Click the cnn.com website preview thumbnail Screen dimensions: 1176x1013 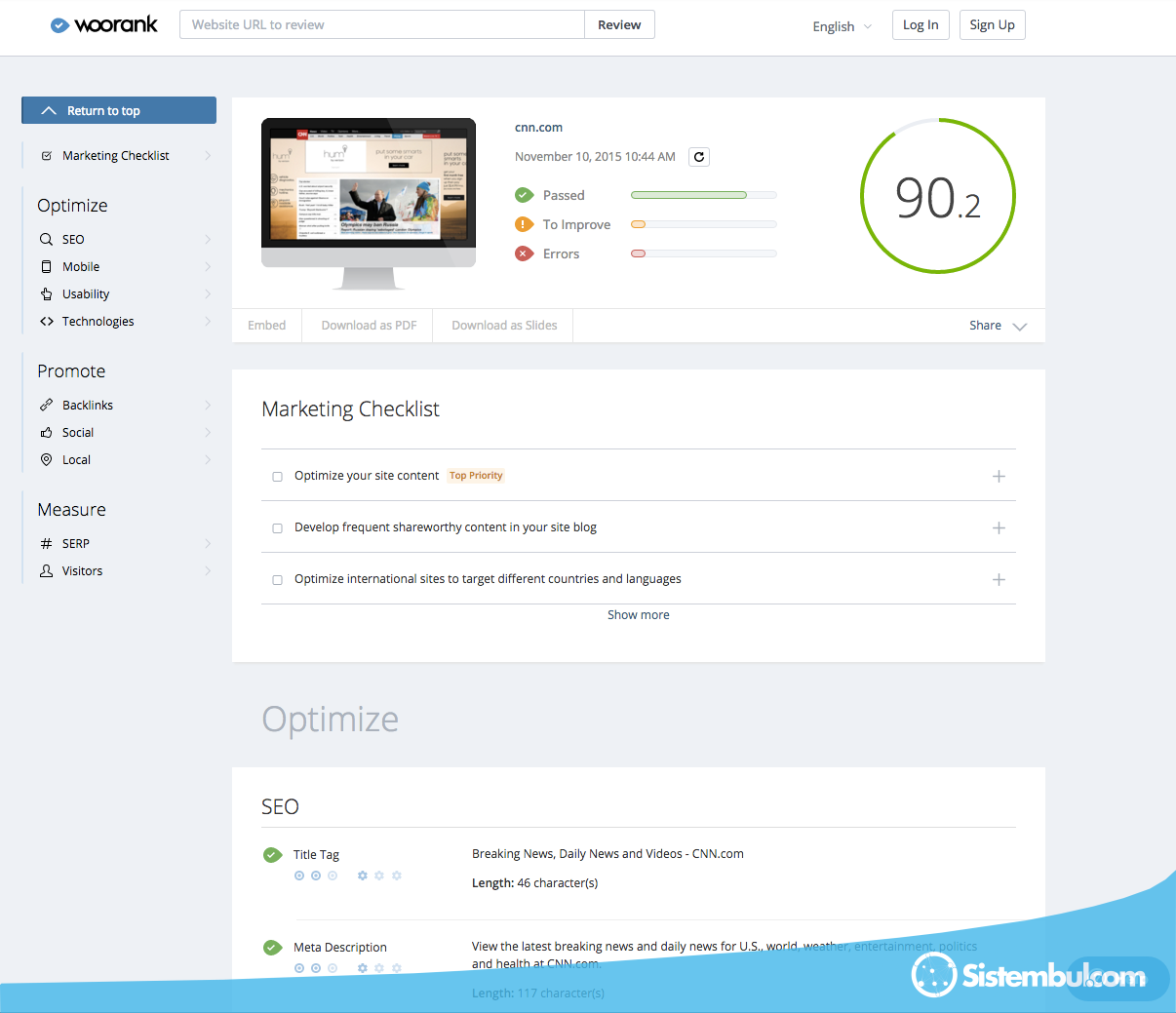click(369, 204)
